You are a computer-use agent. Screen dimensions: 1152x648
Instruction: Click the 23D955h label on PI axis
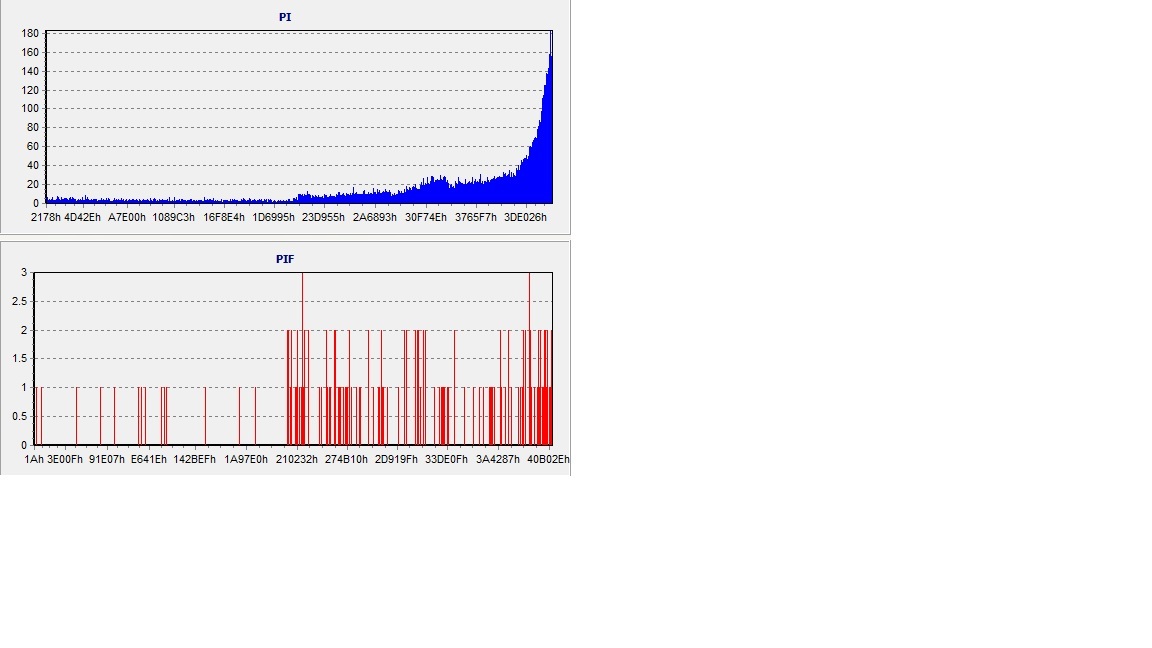click(x=323, y=217)
